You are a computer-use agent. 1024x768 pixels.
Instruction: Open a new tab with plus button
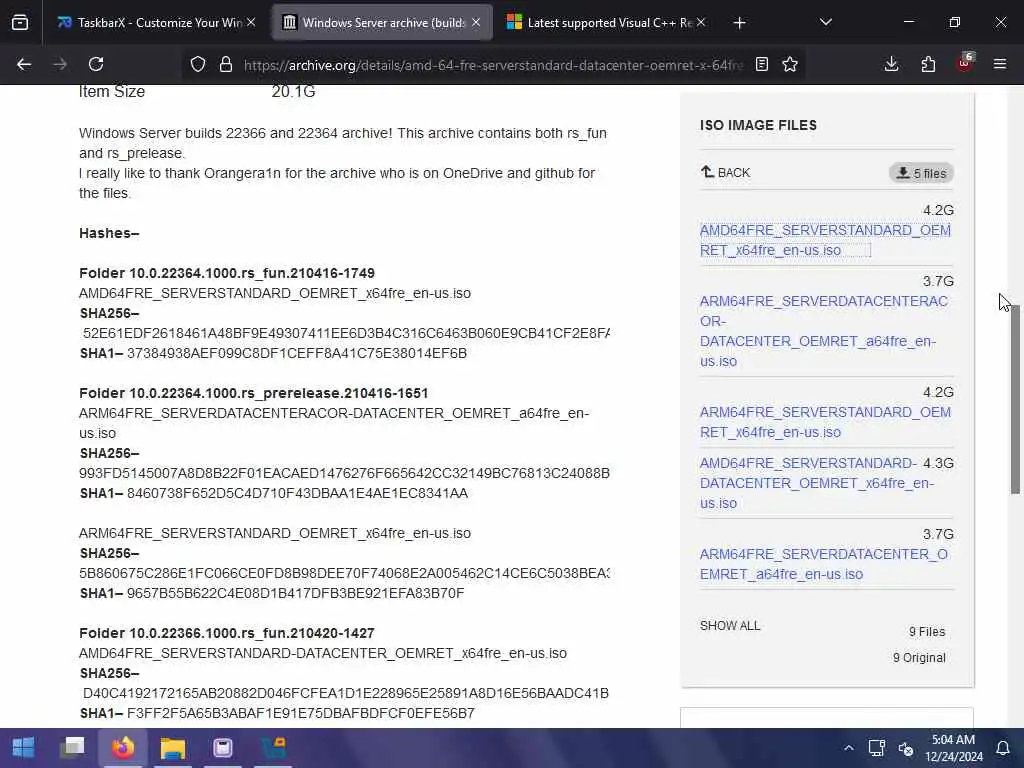point(739,23)
